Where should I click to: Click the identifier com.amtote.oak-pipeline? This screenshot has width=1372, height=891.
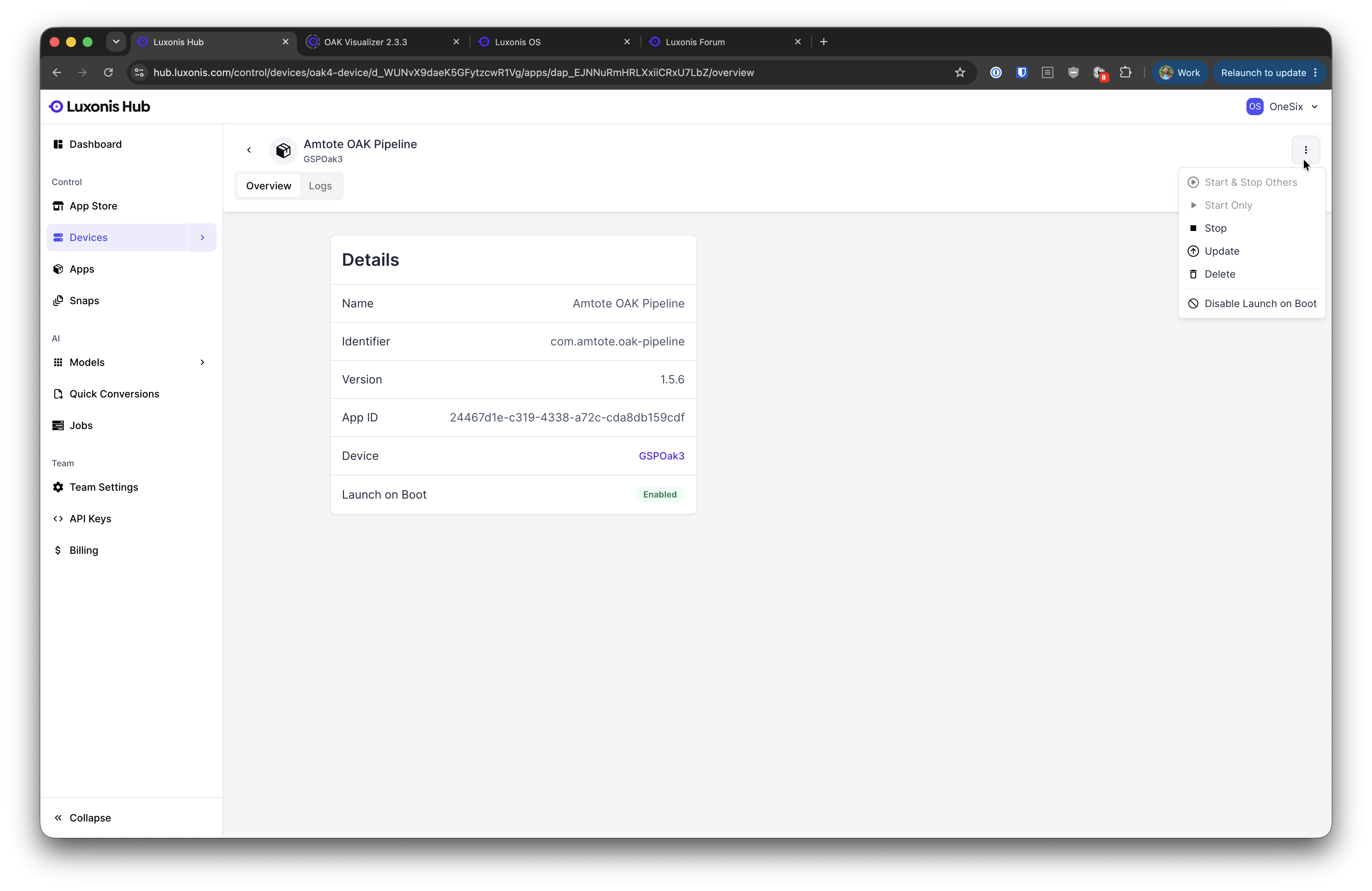click(617, 341)
